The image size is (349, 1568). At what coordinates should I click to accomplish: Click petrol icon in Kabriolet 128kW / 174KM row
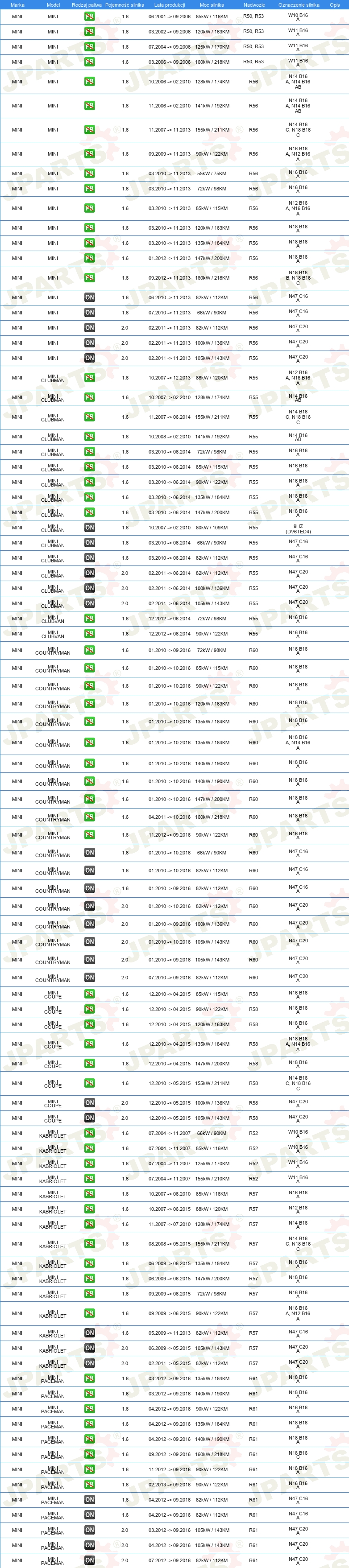pyautogui.click(x=90, y=1224)
